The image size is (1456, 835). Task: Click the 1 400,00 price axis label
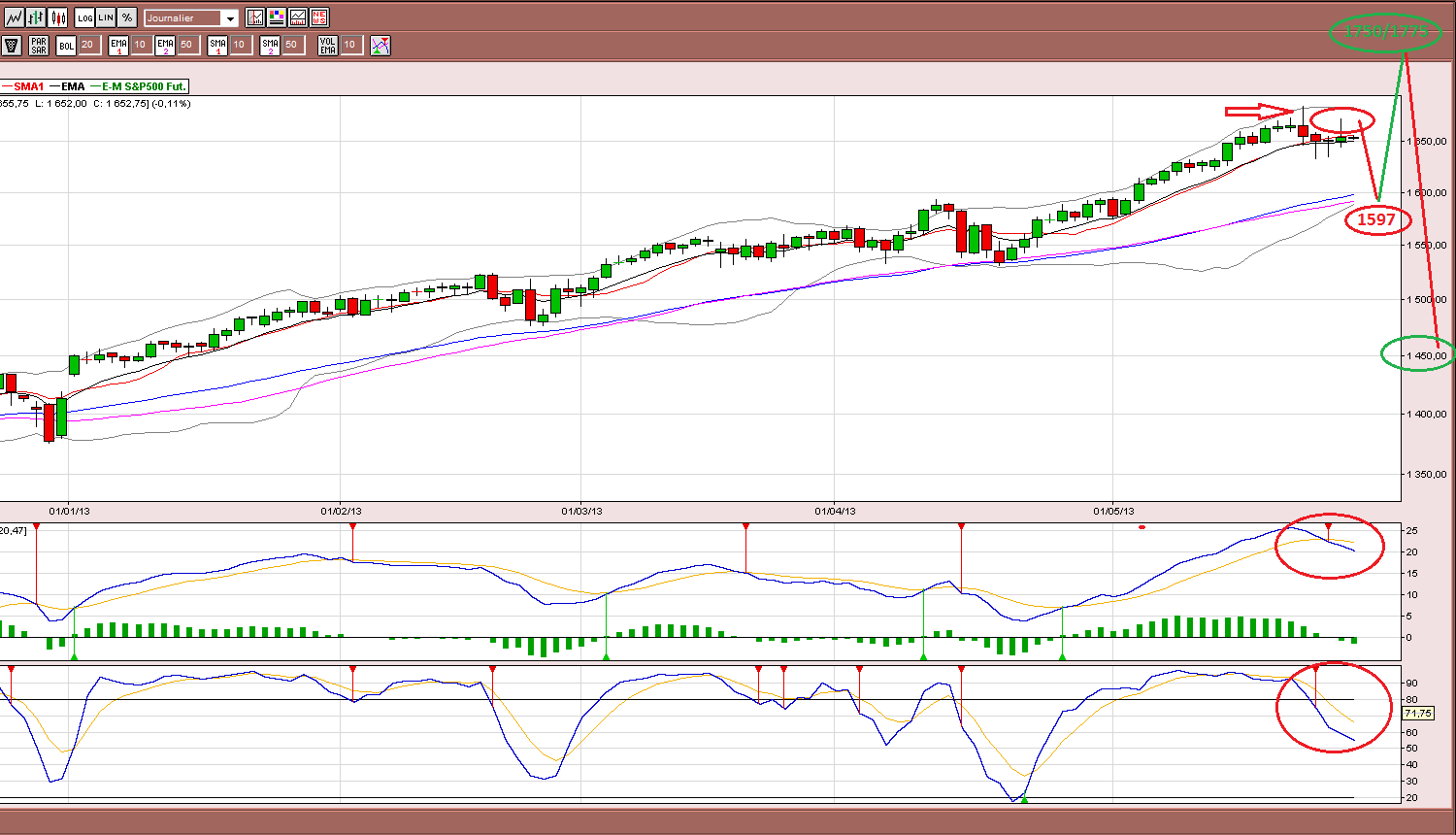pyautogui.click(x=1428, y=414)
